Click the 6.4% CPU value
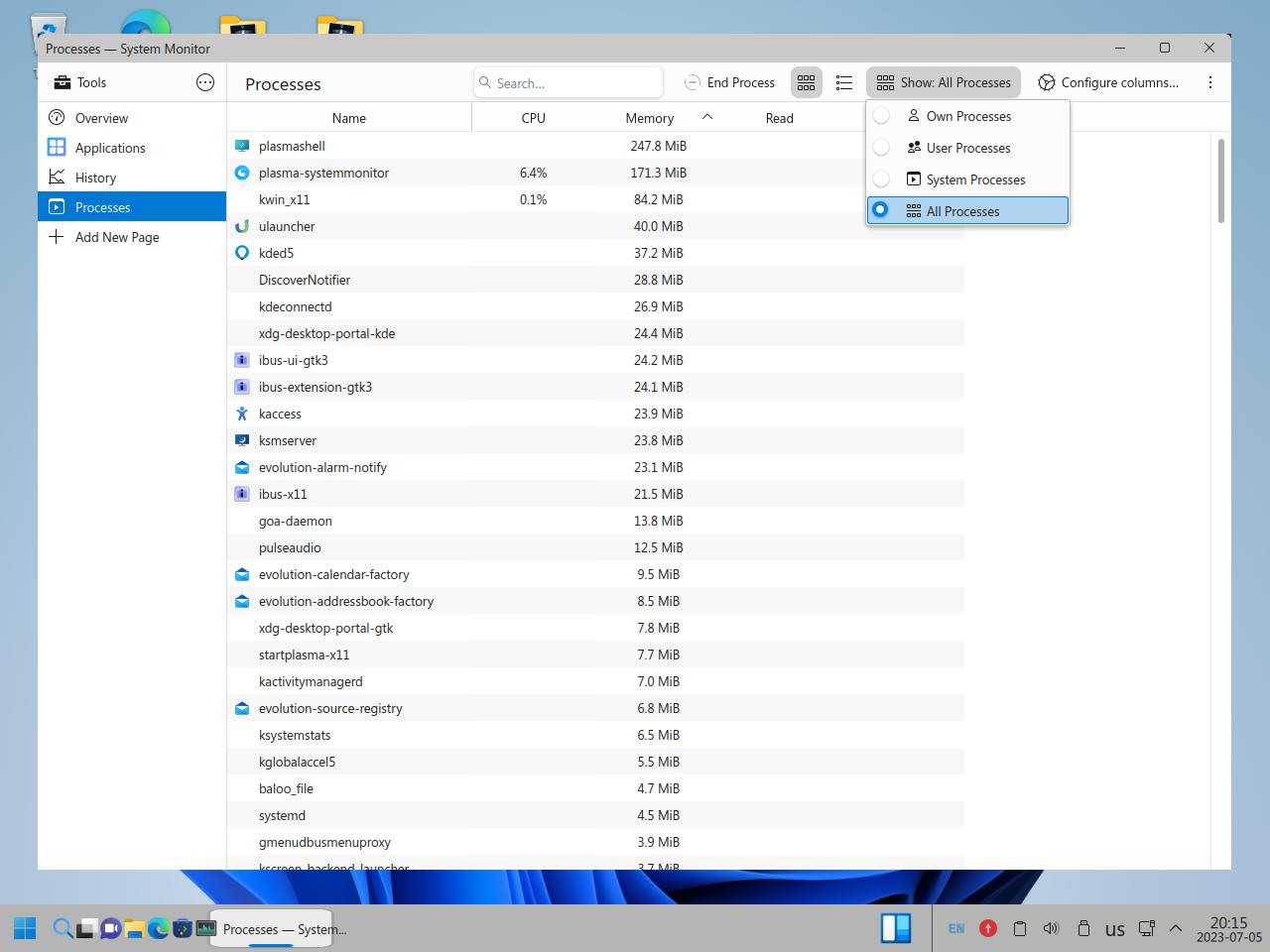Screen dimensions: 1270x952 click(533, 173)
